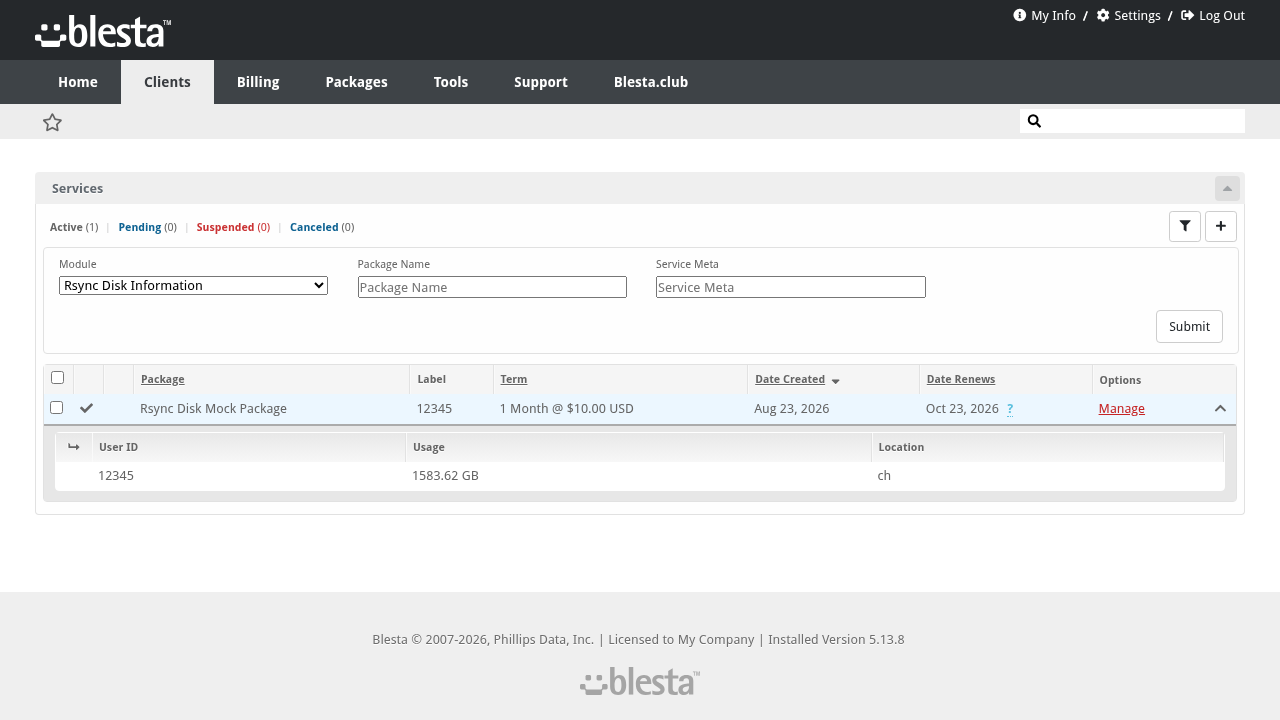Check the Rsync Disk Mock Package row checkbox
The image size is (1280, 720).
coord(57,408)
